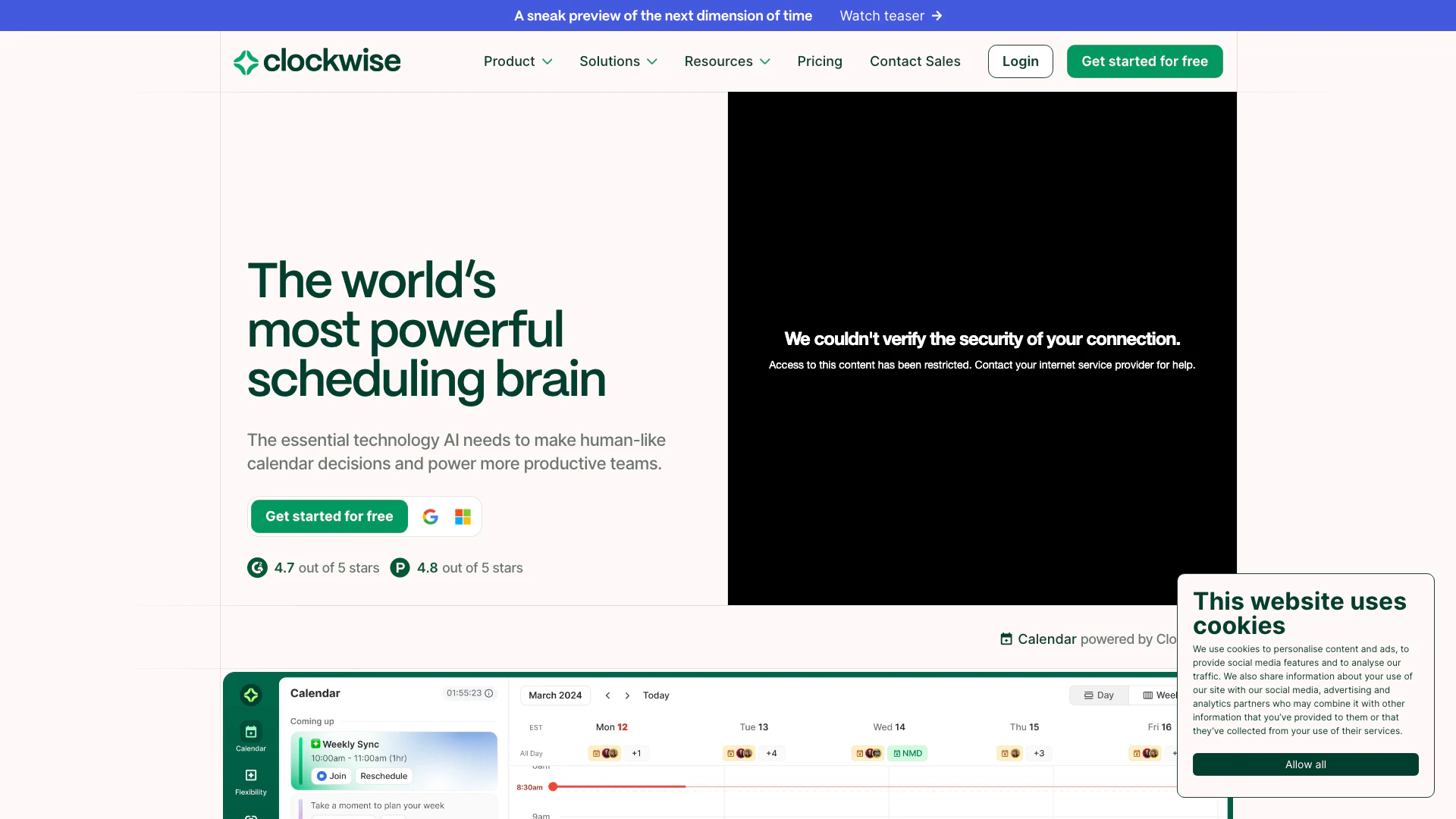Expand the Product dropdown menu
The height and width of the screenshot is (819, 1456).
pyautogui.click(x=518, y=61)
